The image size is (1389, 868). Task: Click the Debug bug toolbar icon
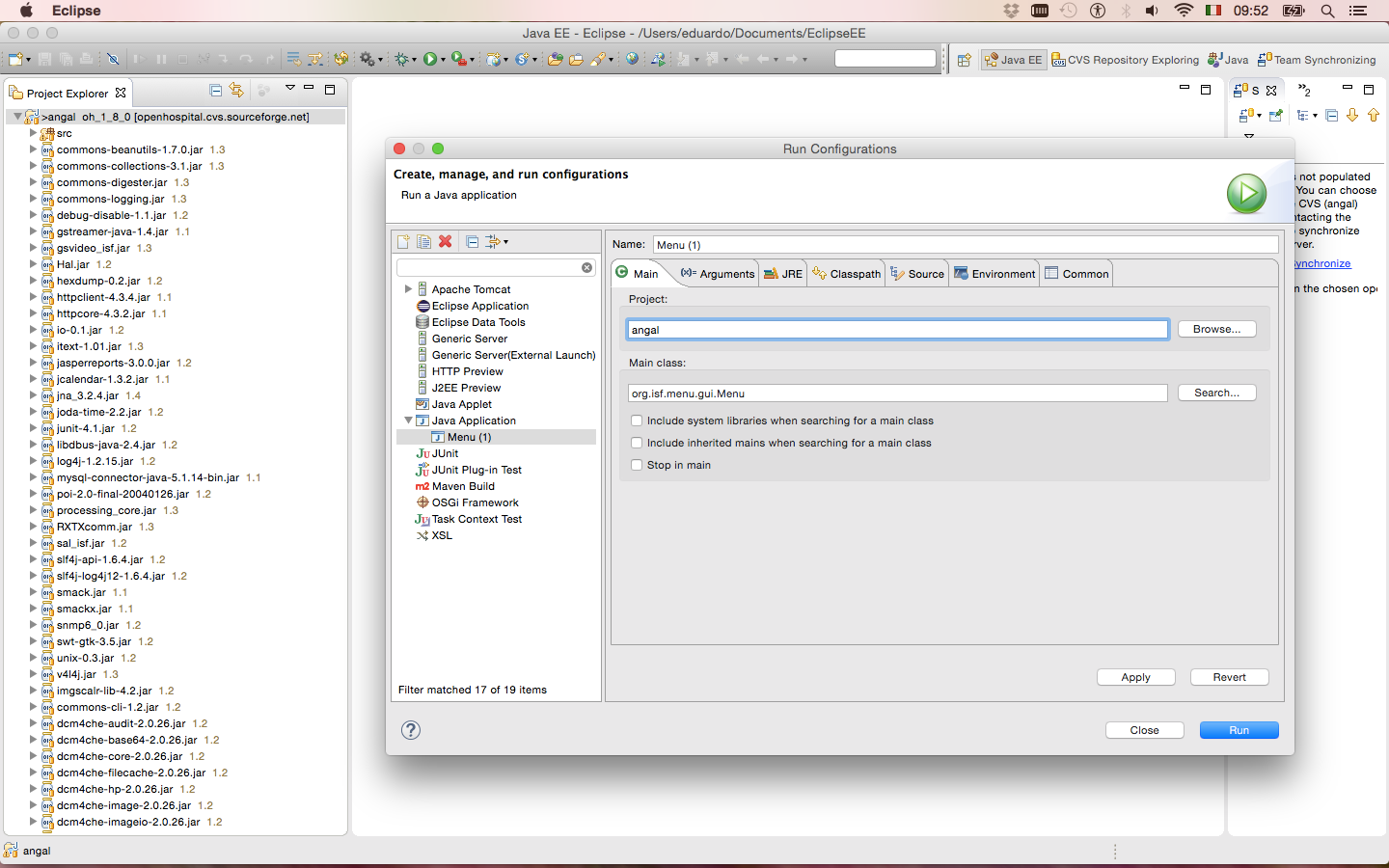pos(402,59)
